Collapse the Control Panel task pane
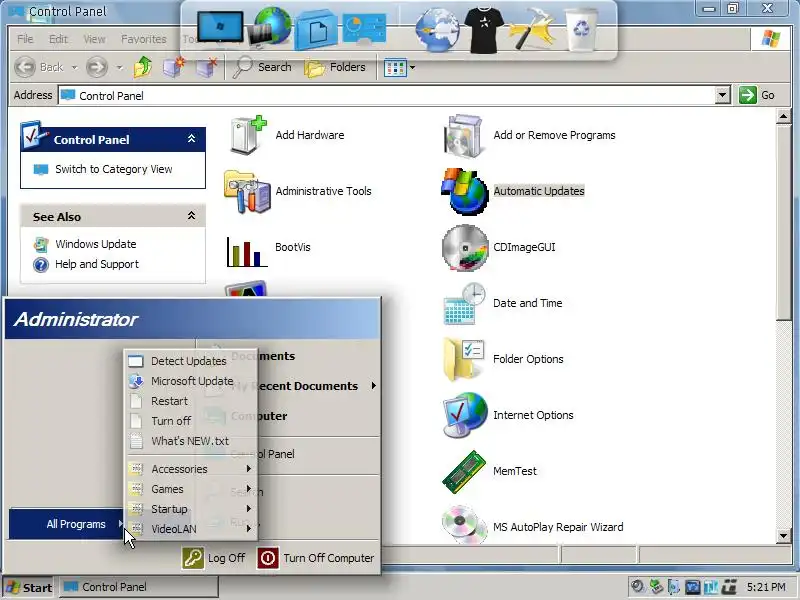Image resolution: width=800 pixels, height=600 pixels. pyautogui.click(x=191, y=139)
